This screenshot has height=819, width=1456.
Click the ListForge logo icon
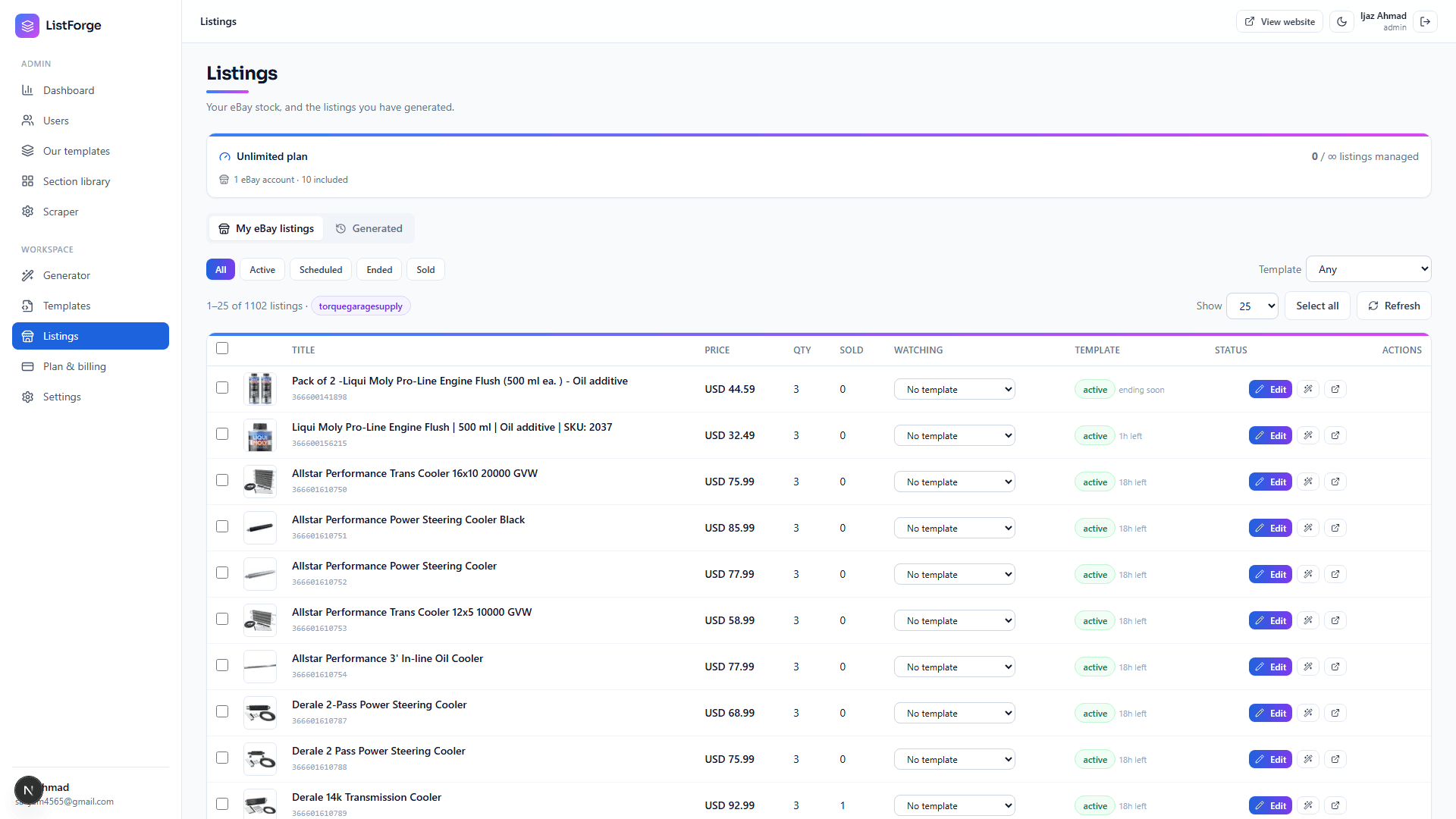(27, 25)
